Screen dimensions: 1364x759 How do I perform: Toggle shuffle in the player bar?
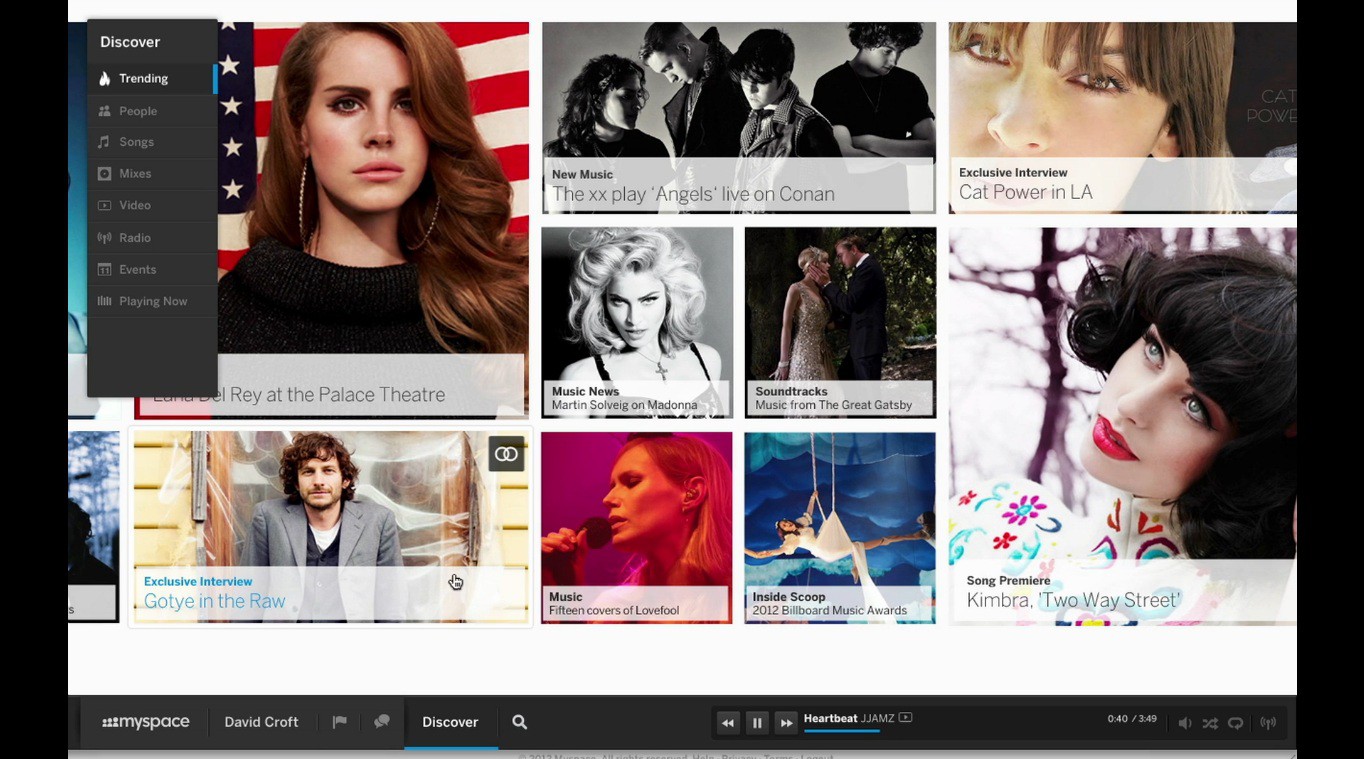tap(1210, 723)
